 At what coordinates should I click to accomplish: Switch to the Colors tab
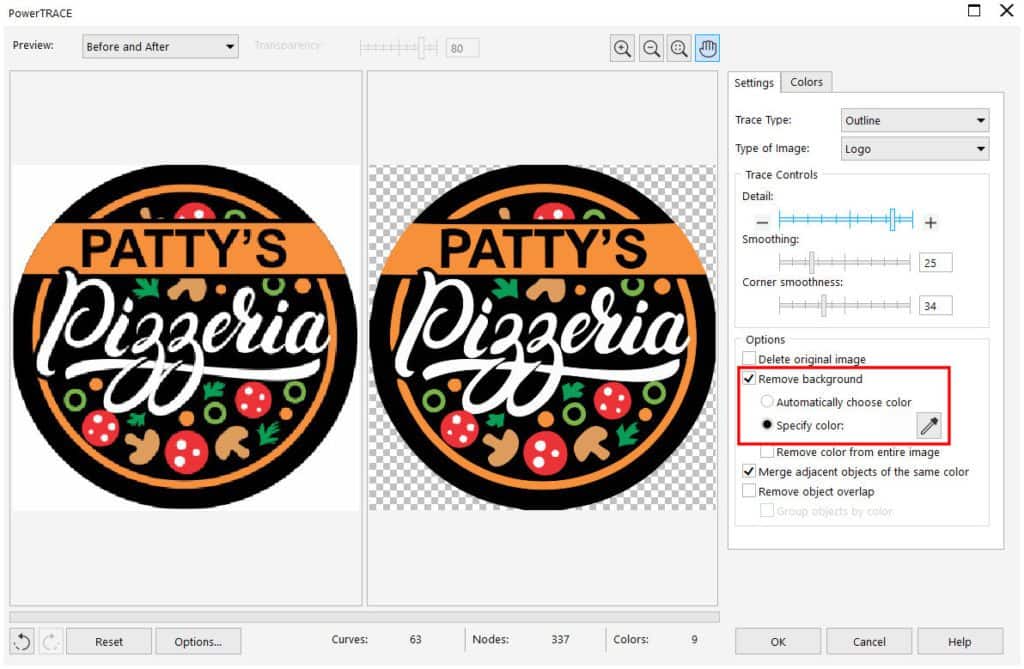[806, 82]
